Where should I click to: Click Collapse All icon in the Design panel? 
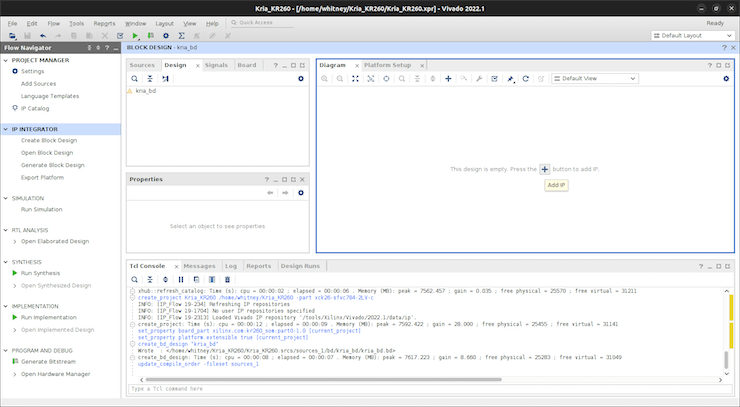tap(150, 78)
